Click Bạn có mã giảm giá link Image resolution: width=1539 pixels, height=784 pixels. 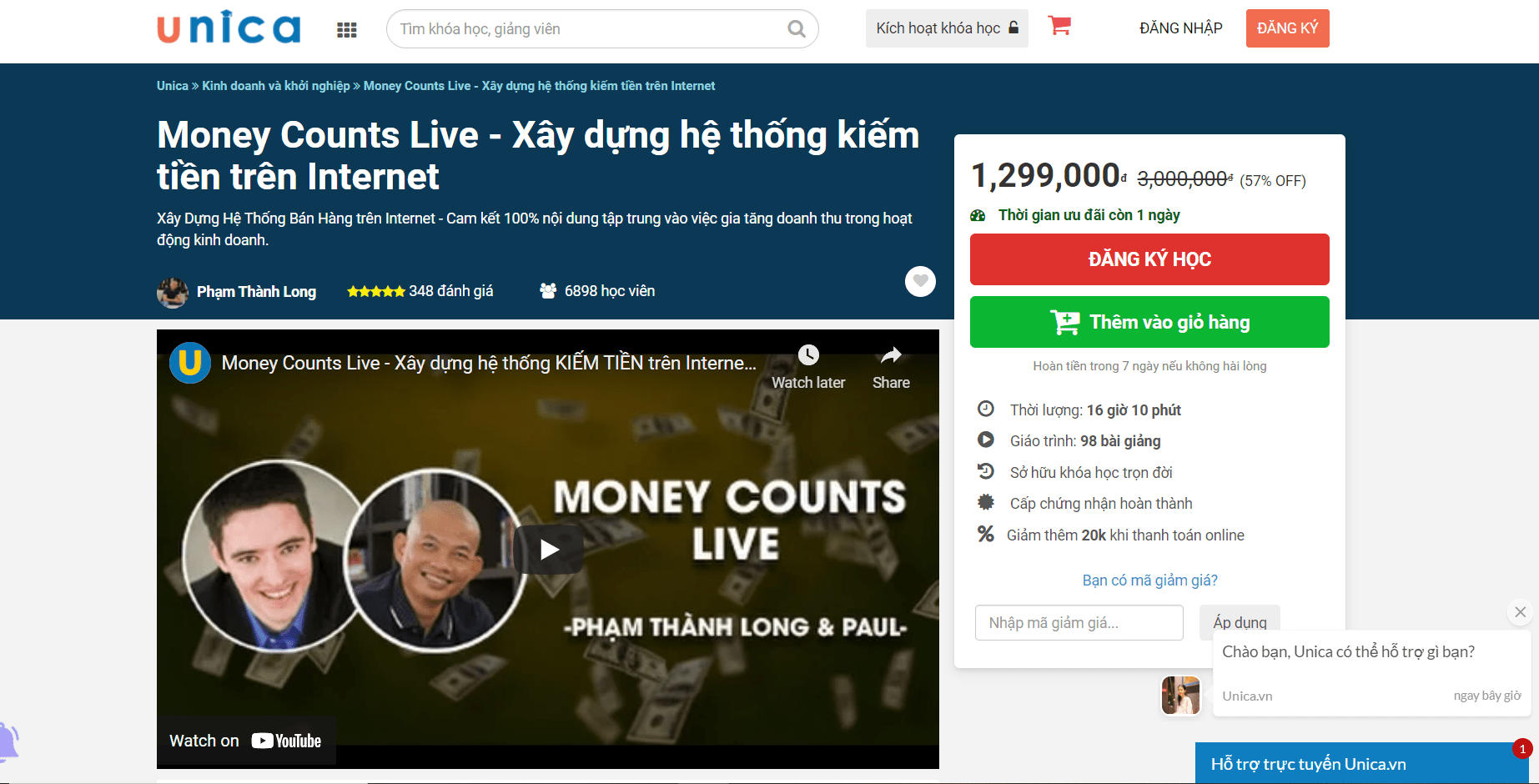point(1149,580)
